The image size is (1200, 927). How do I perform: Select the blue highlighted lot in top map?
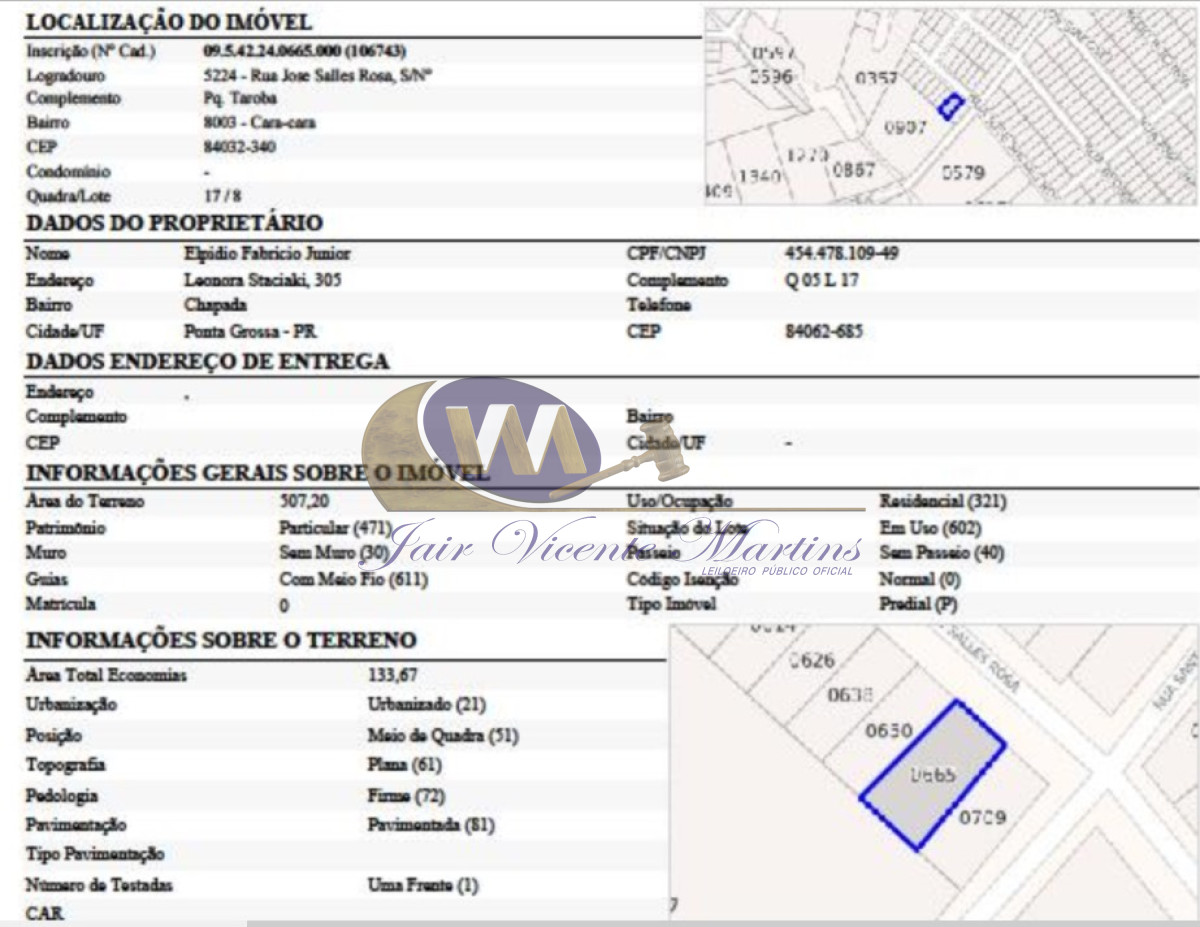click(950, 105)
